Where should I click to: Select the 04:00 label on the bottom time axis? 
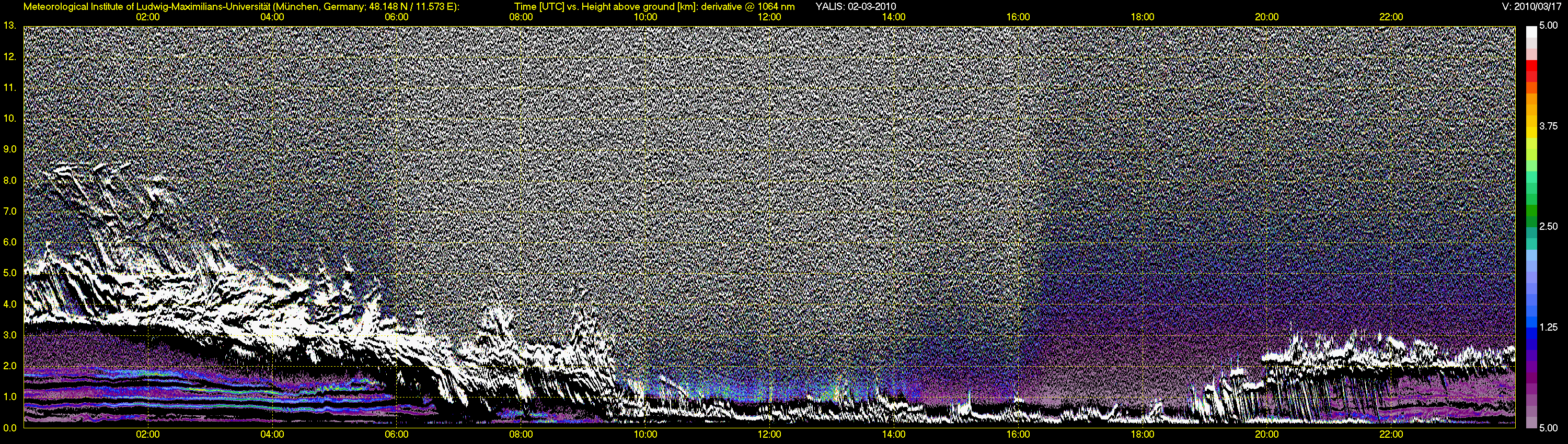point(272,435)
